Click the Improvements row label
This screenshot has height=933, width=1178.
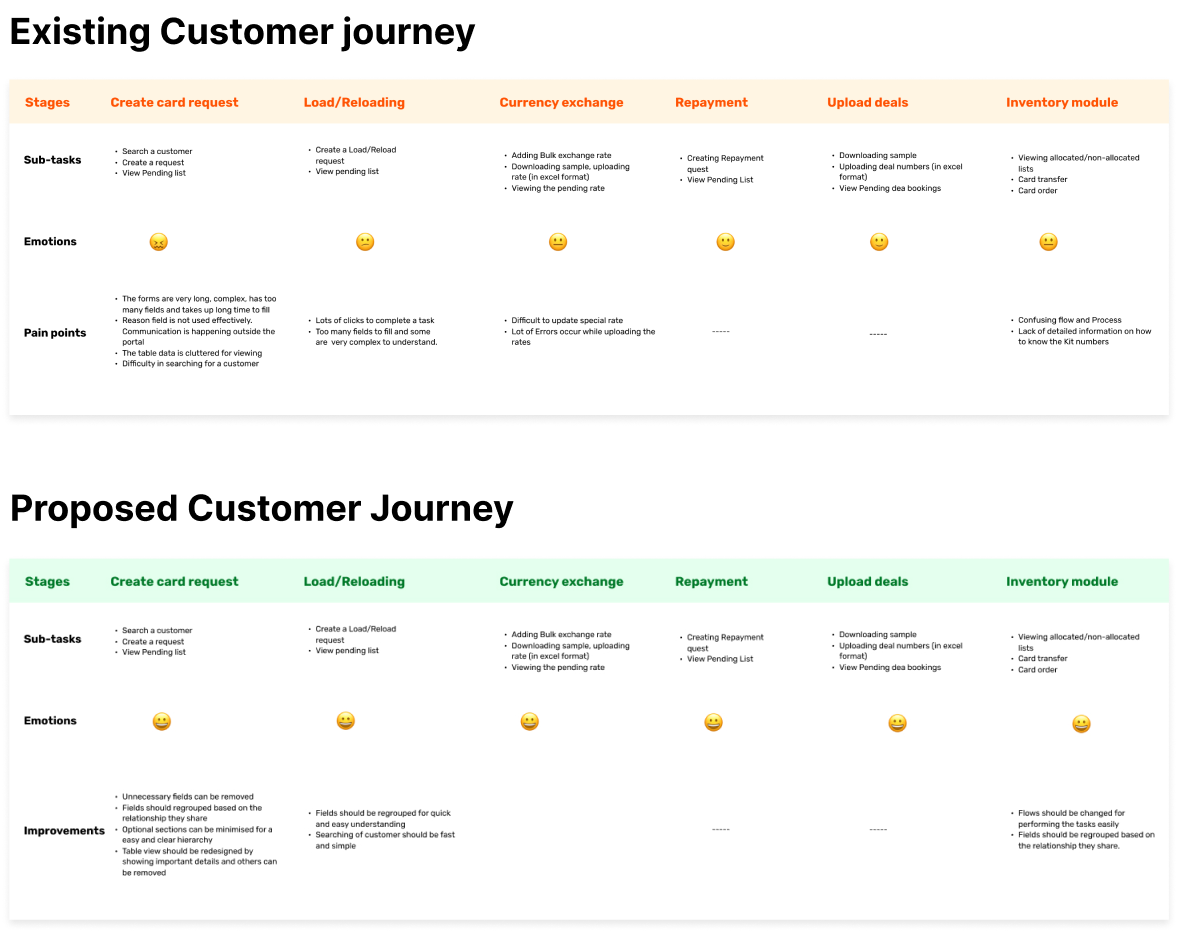tap(64, 831)
